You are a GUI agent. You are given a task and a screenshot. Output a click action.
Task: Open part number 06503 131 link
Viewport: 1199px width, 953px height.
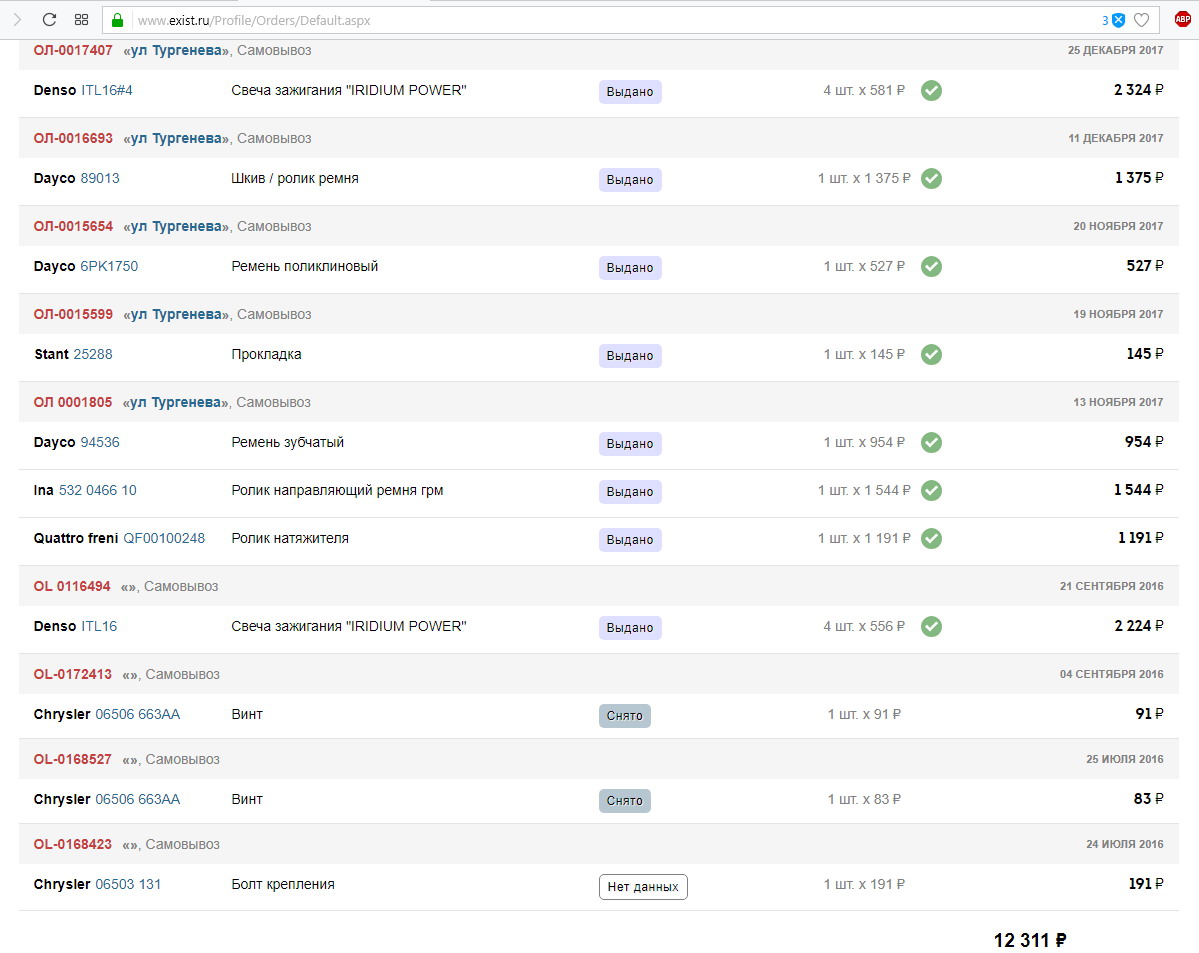tap(128, 884)
